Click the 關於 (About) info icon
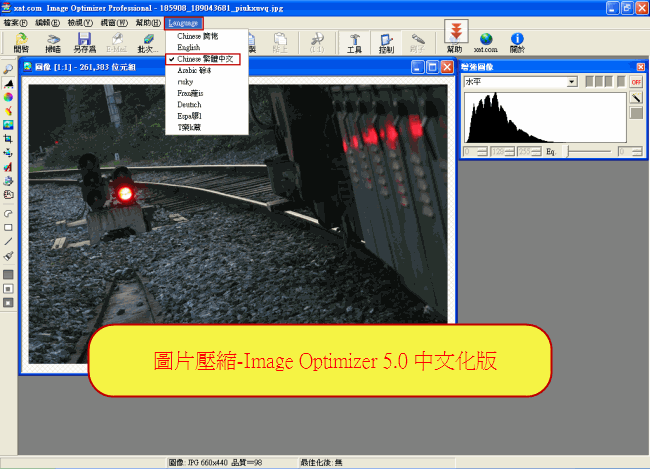 [517, 41]
